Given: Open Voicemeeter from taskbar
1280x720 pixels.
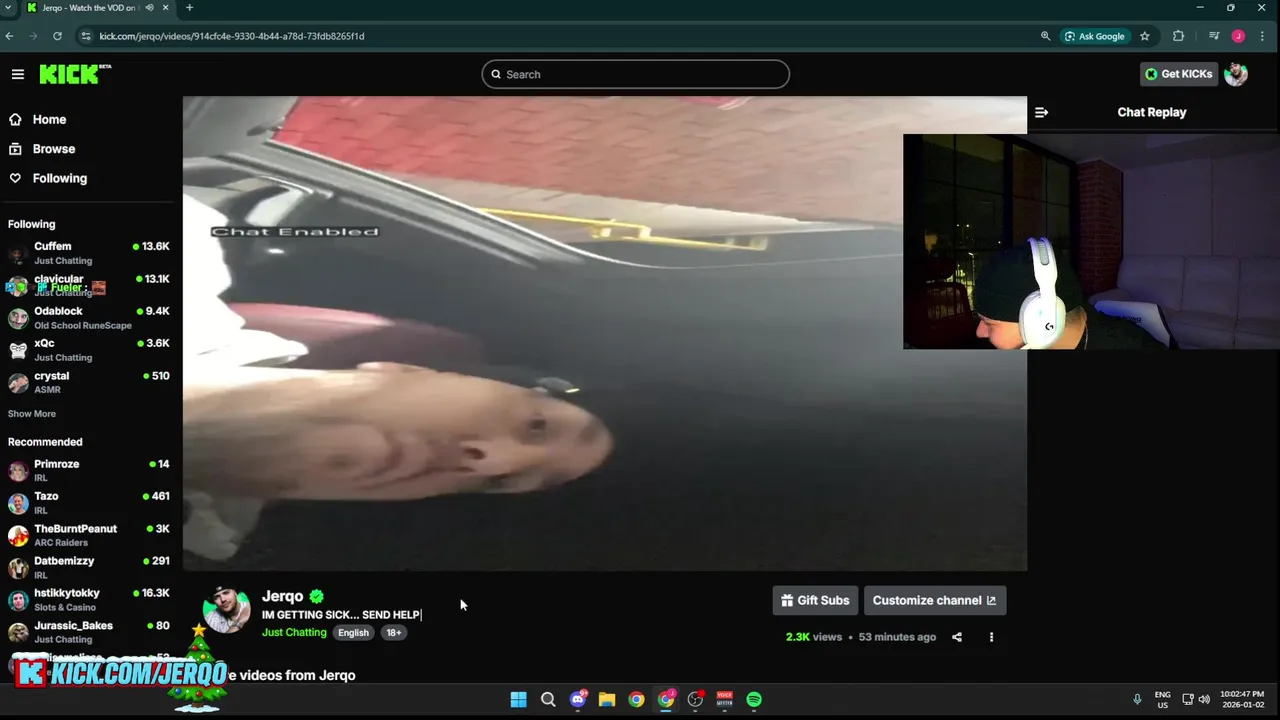Looking at the screenshot, I should [x=725, y=699].
